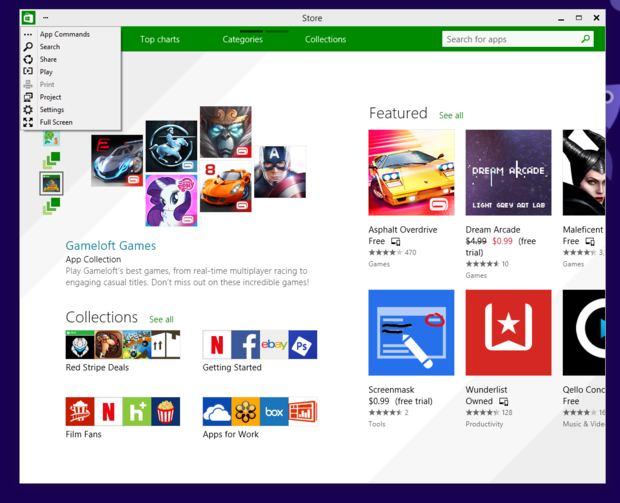Click the Box icon in Apps for Work
This screenshot has width=620, height=503.
tap(274, 412)
